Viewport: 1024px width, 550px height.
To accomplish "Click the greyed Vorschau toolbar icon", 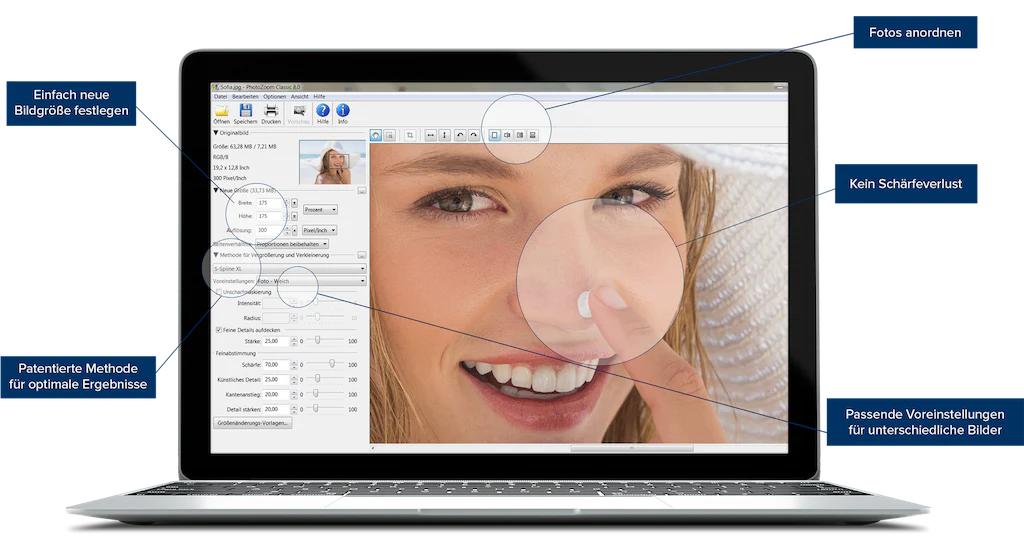I will click(x=299, y=110).
